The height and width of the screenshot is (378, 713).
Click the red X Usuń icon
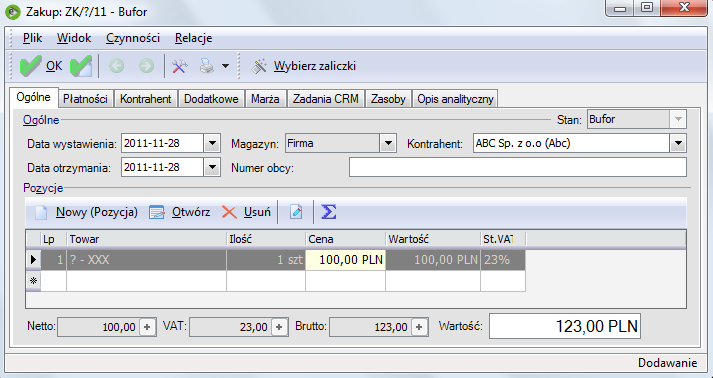(x=229, y=212)
